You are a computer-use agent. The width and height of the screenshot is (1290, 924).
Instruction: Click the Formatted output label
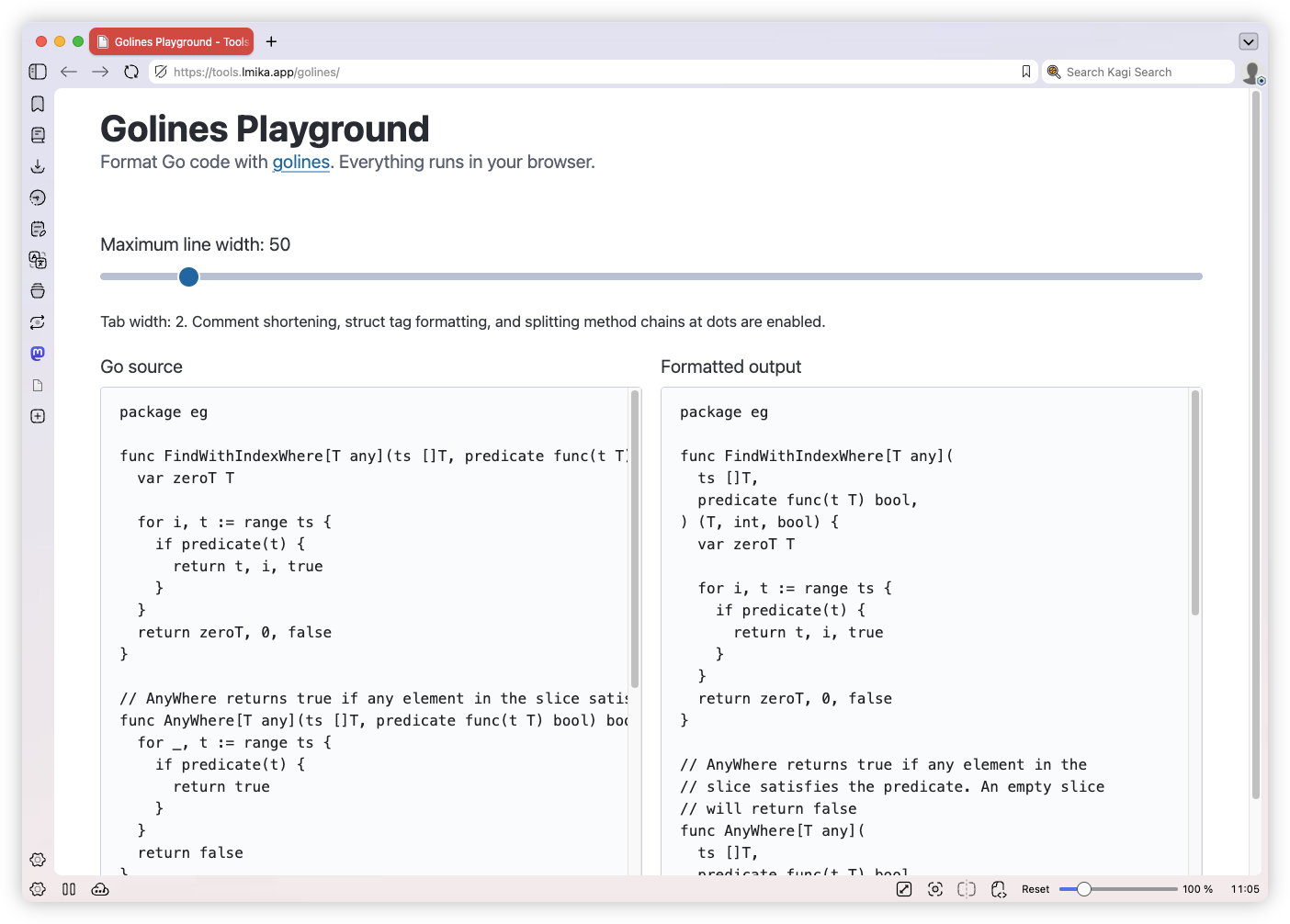(x=730, y=366)
